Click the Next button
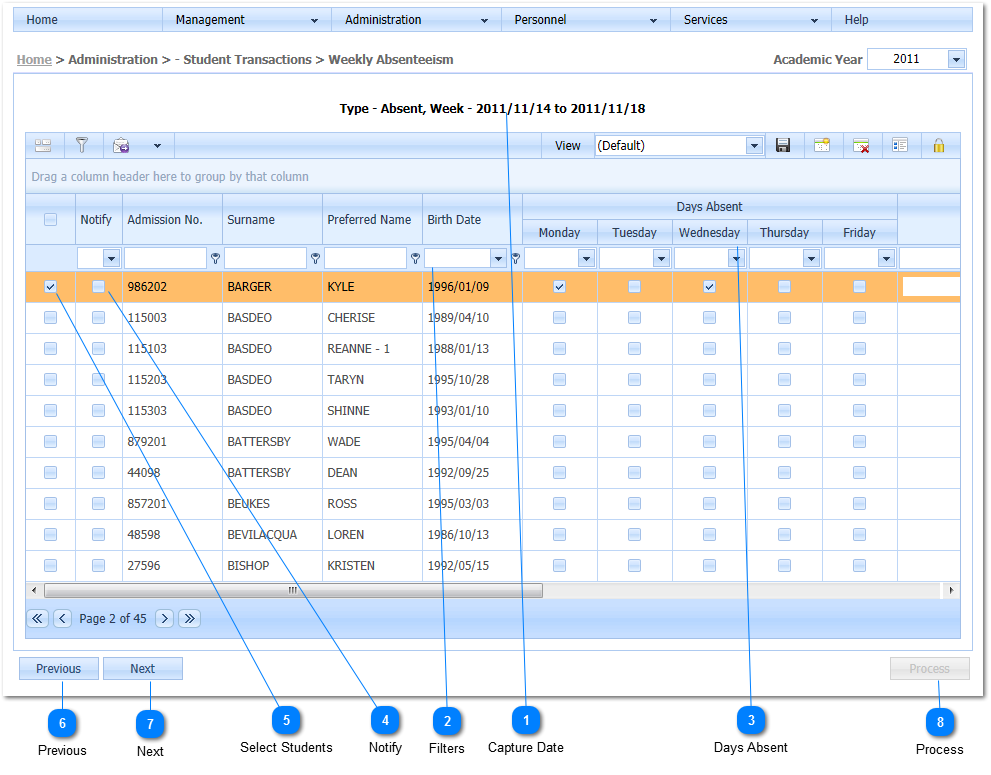The width and height of the screenshot is (991, 775). pos(143,669)
